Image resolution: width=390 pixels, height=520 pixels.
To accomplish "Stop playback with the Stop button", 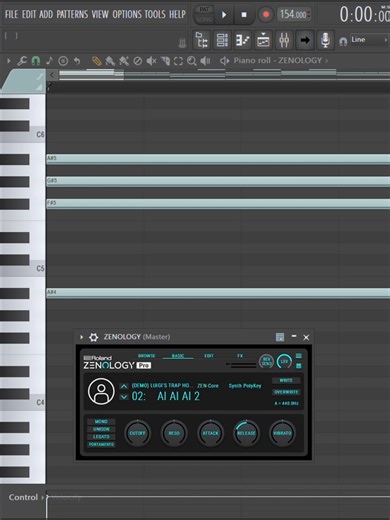I will point(244,15).
